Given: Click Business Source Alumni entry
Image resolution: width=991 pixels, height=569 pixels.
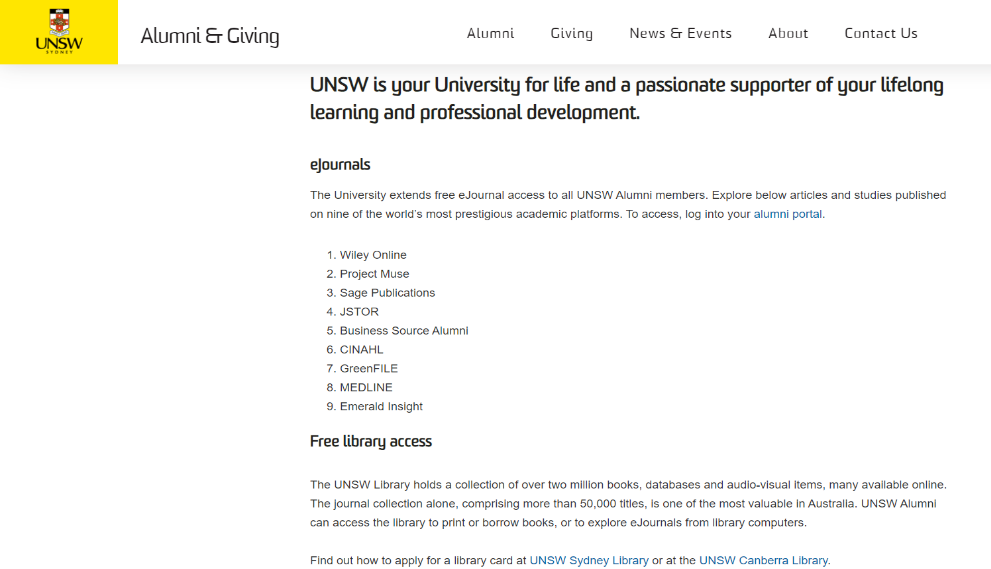Looking at the screenshot, I should click(404, 331).
